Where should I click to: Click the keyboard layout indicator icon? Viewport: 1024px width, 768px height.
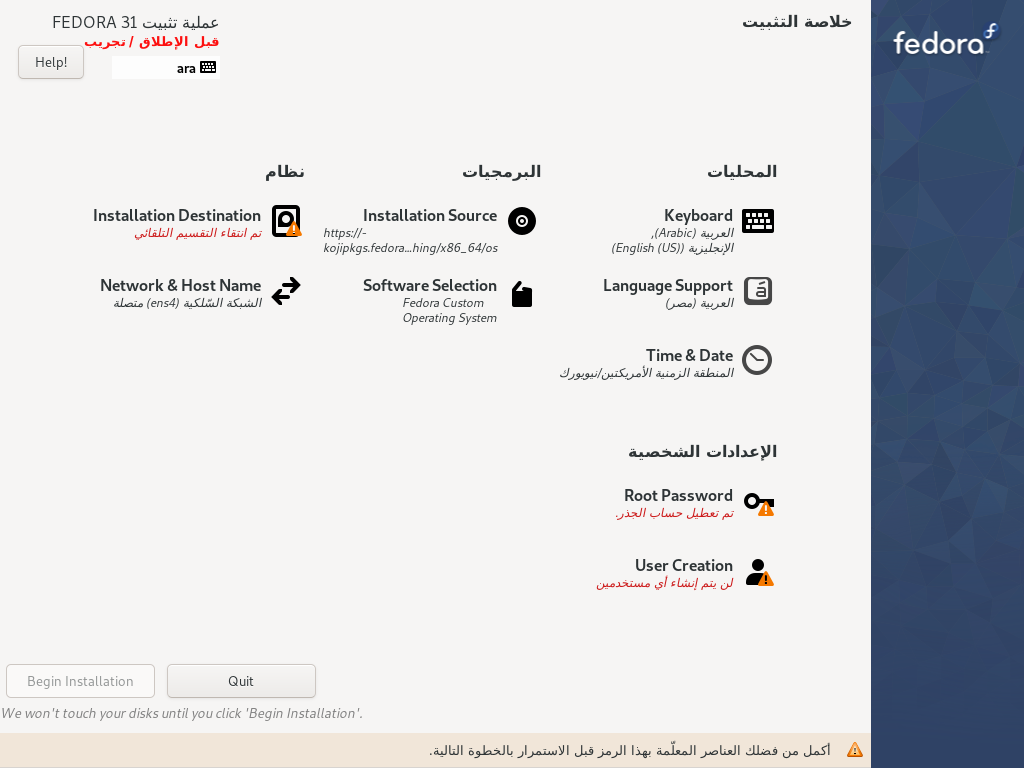[x=208, y=67]
